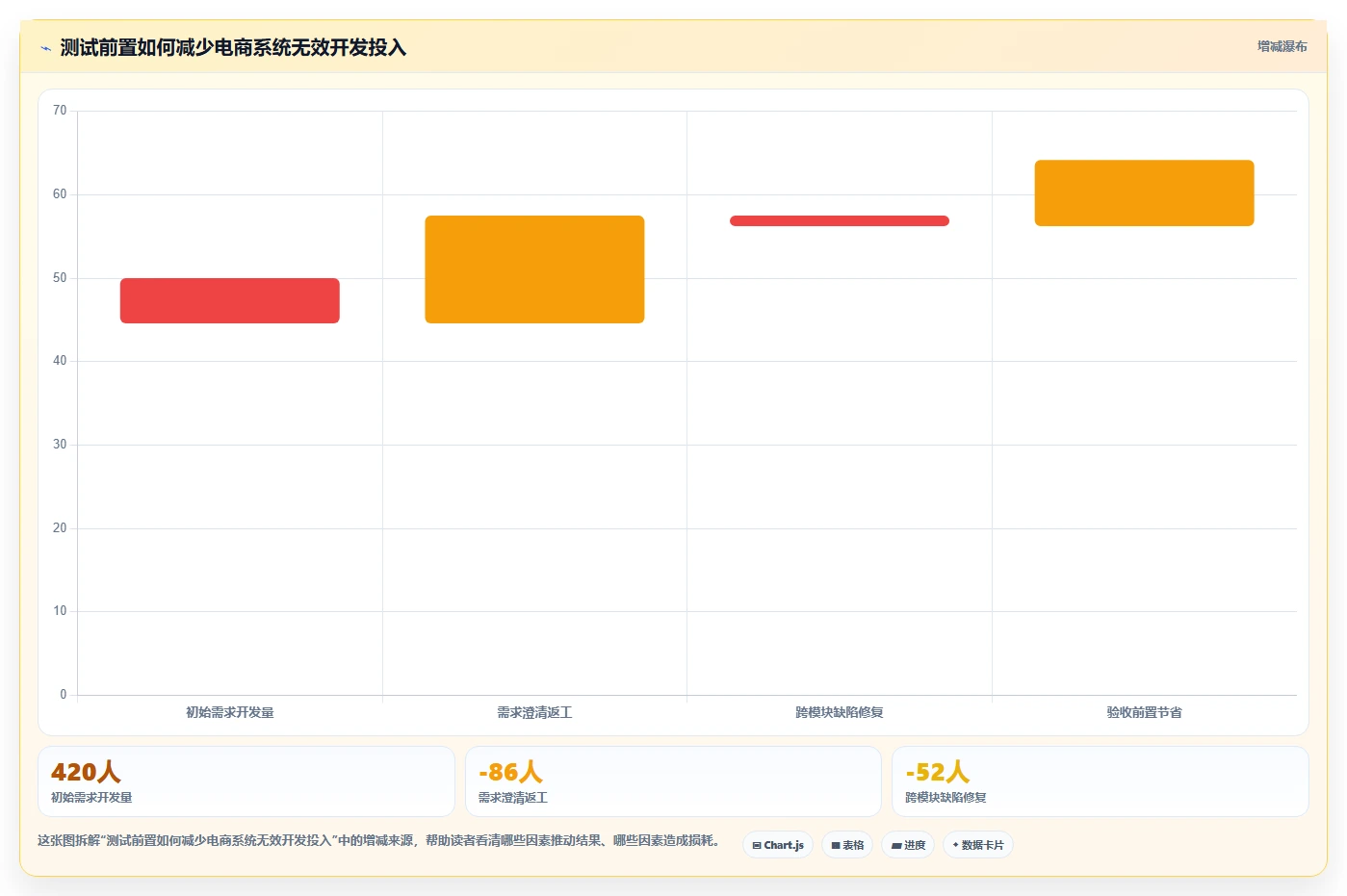Screen dimensions: 1347x896
Task: Click the y-axis value 30
Action: (60, 445)
